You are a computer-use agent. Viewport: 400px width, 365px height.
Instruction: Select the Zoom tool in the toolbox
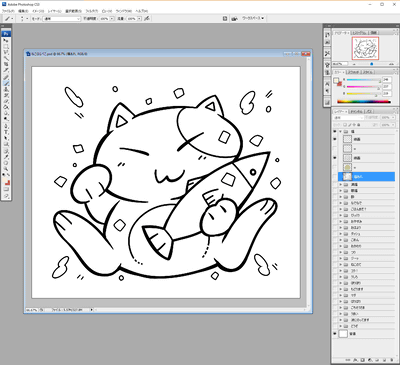tap(6, 169)
